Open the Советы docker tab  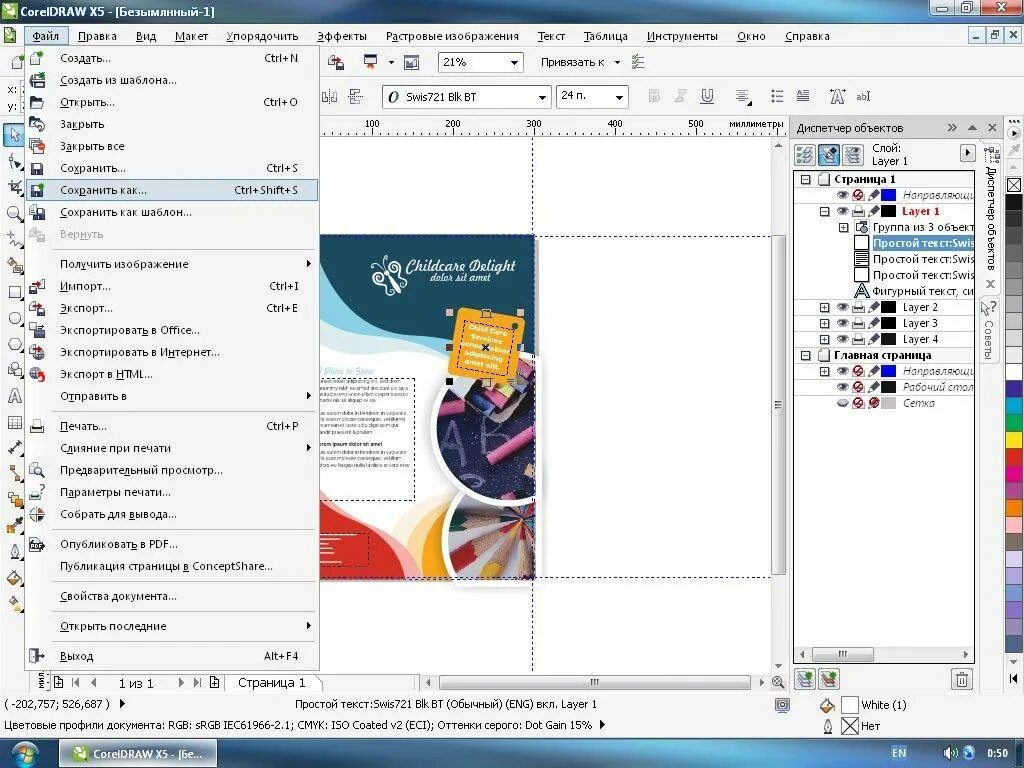click(x=989, y=330)
